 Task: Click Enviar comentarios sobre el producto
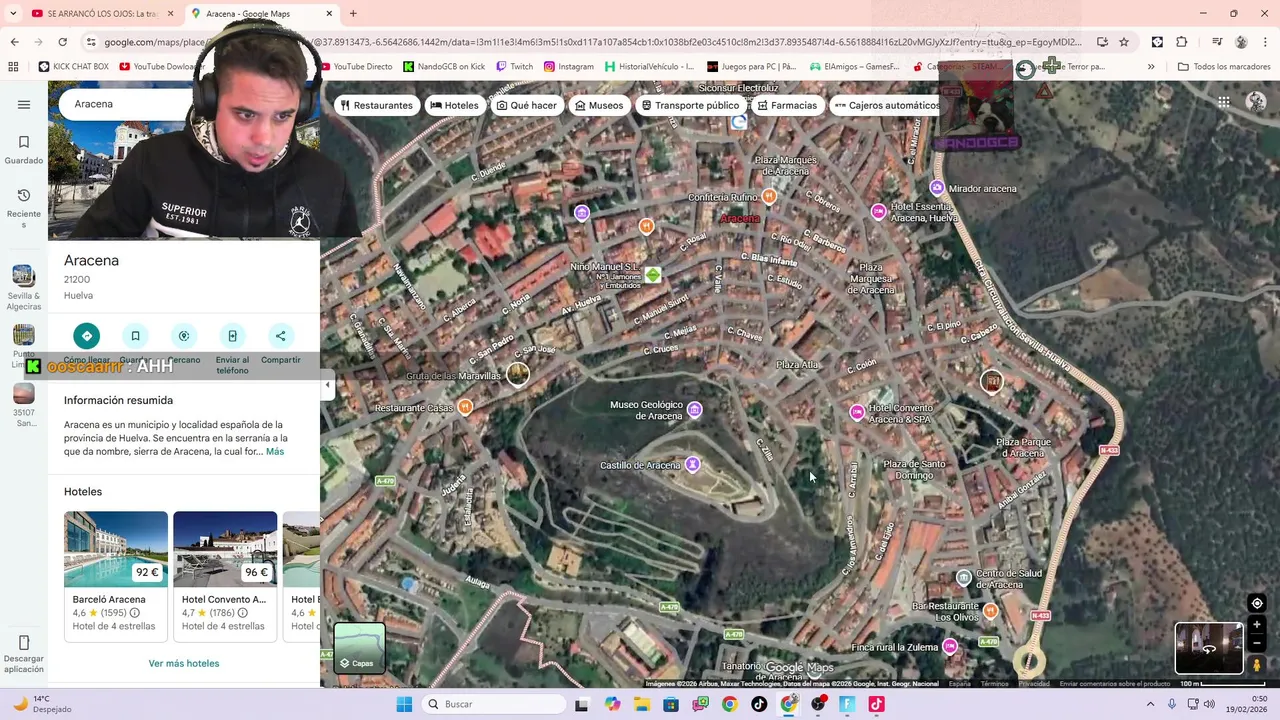[x=1114, y=684]
